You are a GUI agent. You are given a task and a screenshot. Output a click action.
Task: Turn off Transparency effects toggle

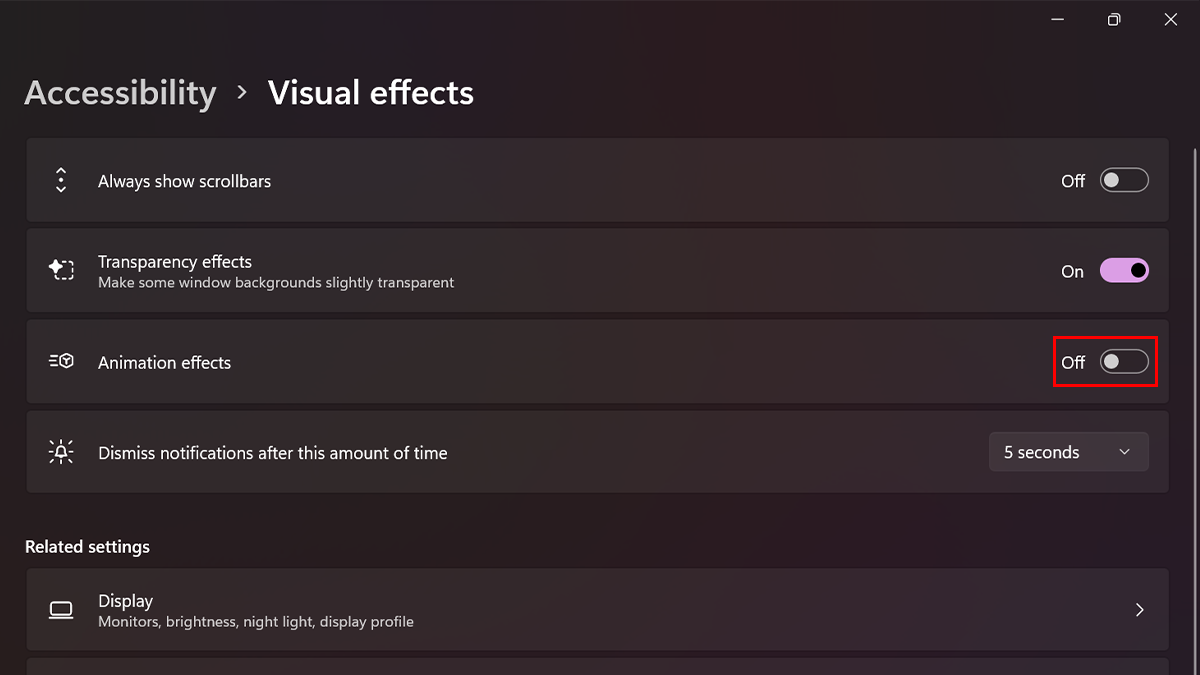click(x=1124, y=271)
